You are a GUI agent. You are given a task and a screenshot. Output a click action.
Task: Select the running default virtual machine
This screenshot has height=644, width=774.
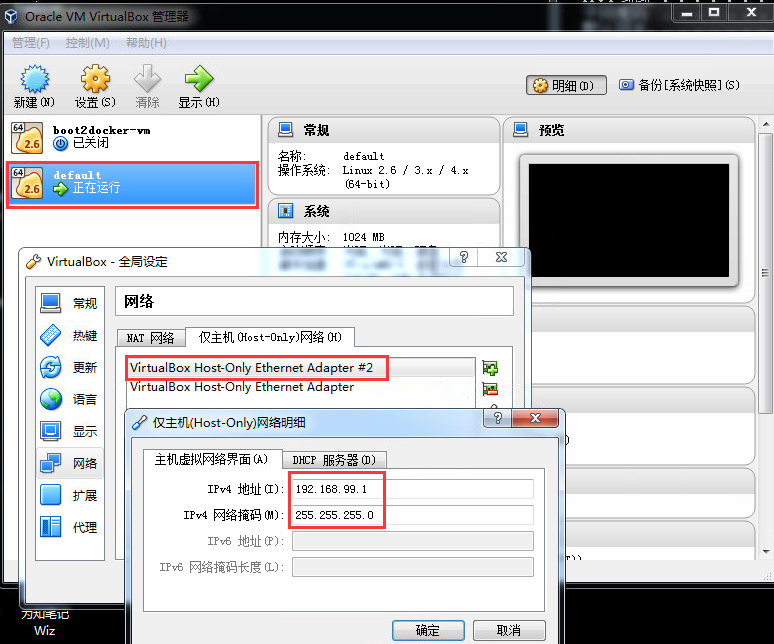coord(132,184)
